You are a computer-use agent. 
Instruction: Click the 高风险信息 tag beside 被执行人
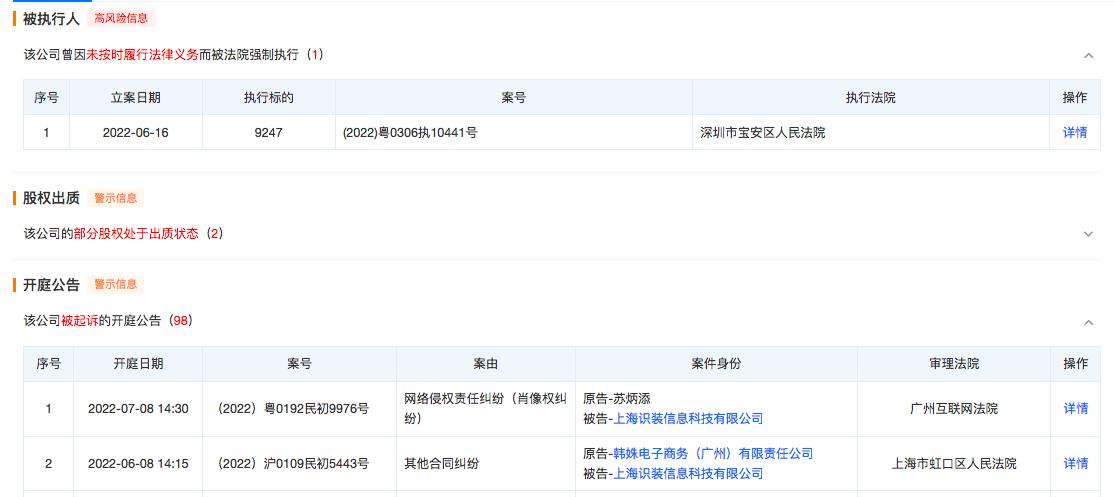(121, 18)
